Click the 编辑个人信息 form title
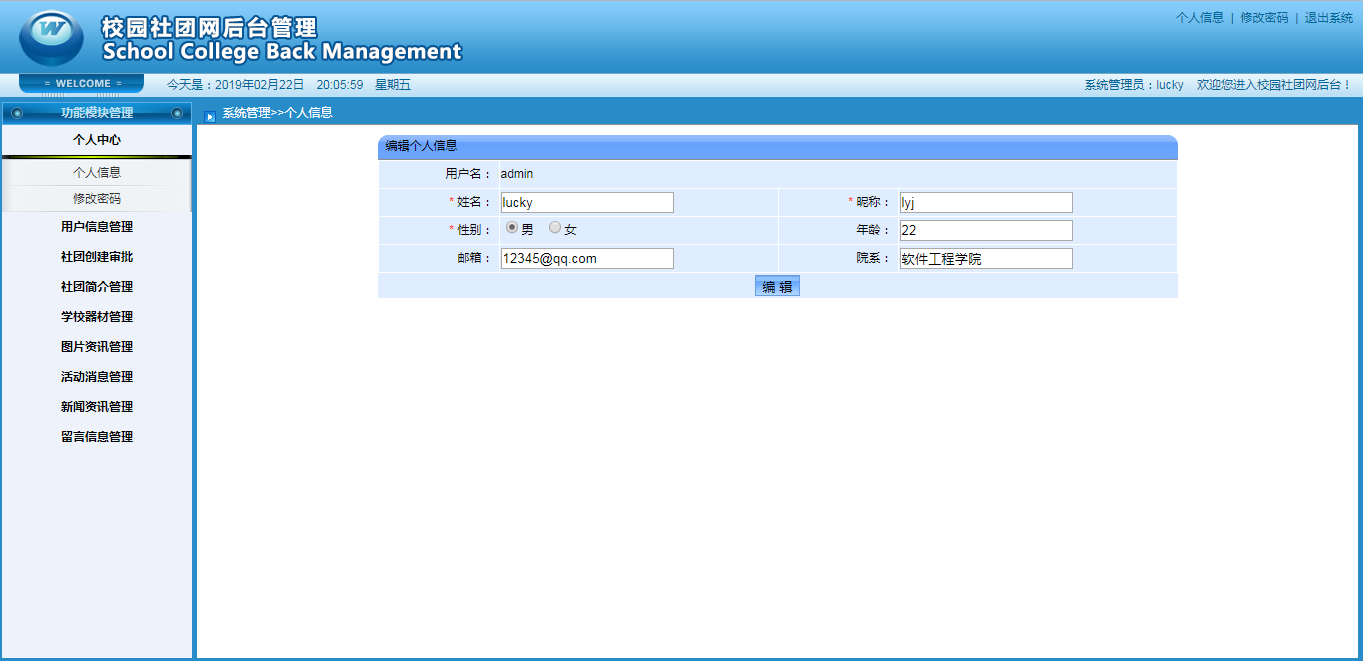Screen dimensions: 1363x661 [421, 146]
